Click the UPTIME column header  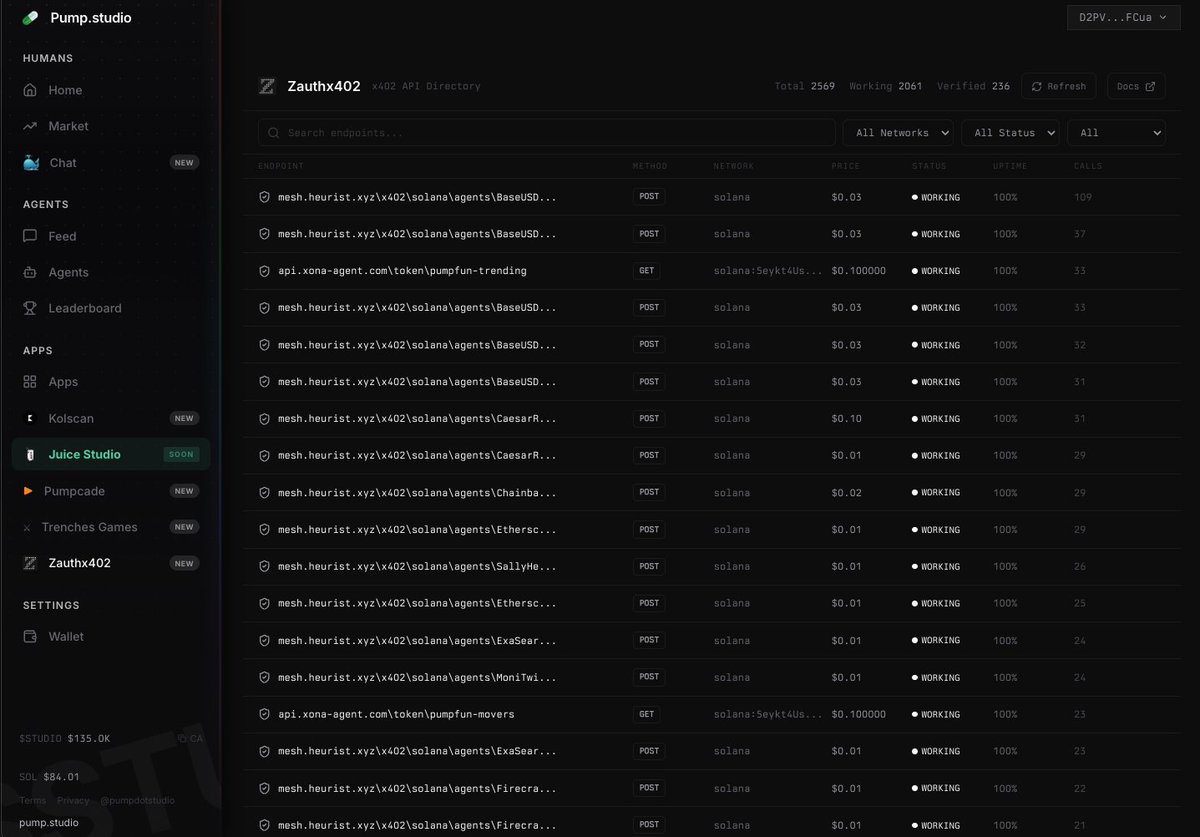tap(1010, 166)
